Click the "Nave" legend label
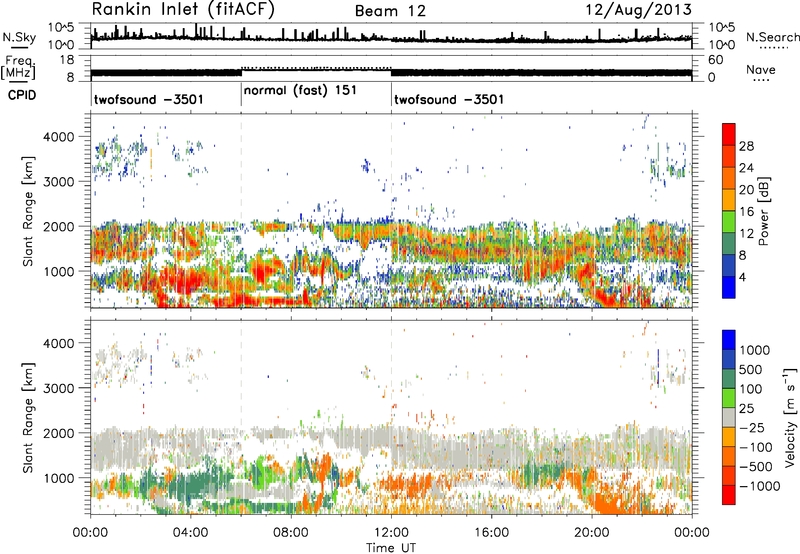This screenshot has height=554, width=800. [760, 69]
